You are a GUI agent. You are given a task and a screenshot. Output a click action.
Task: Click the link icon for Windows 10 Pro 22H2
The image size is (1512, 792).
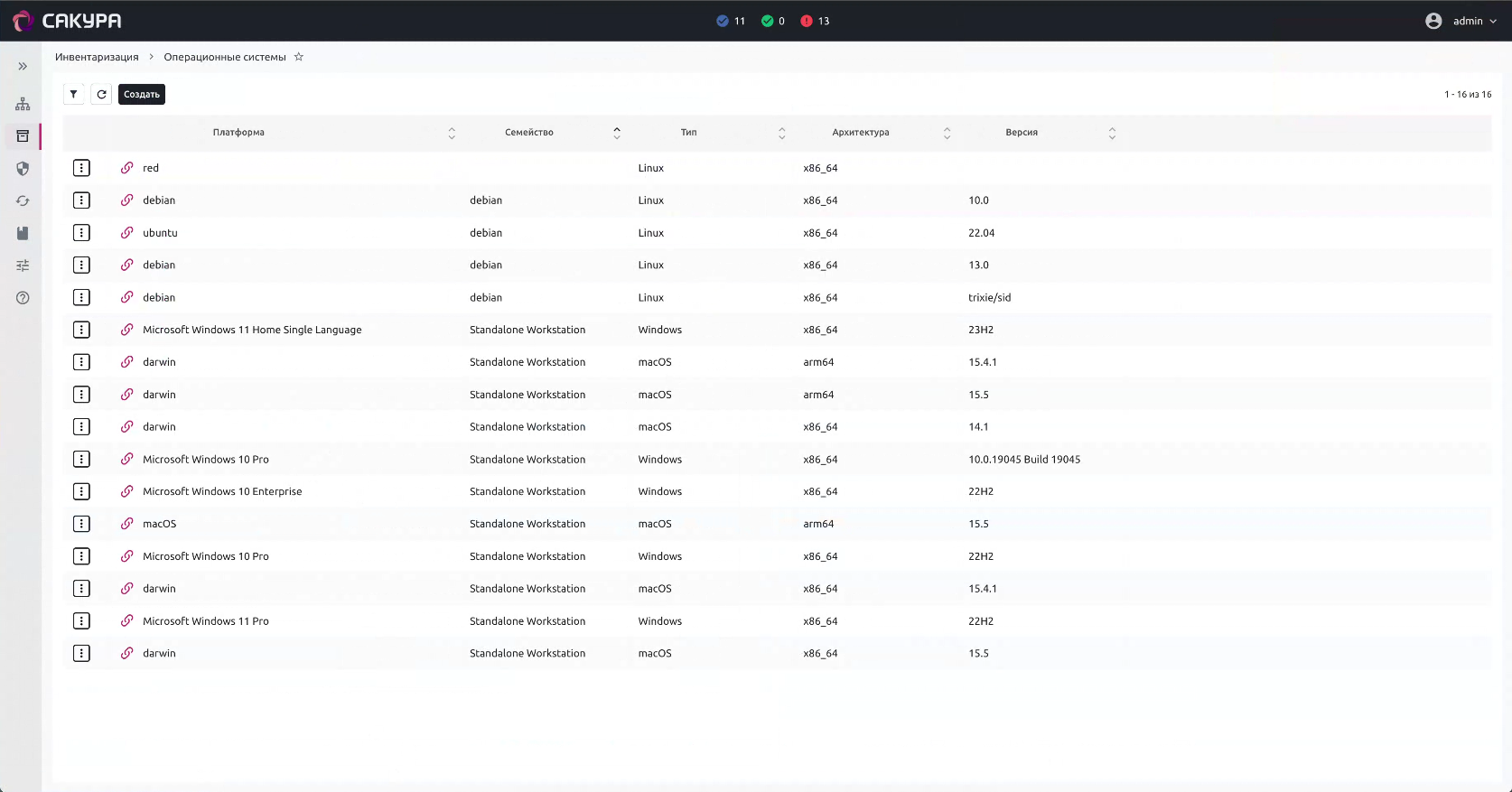point(127,556)
